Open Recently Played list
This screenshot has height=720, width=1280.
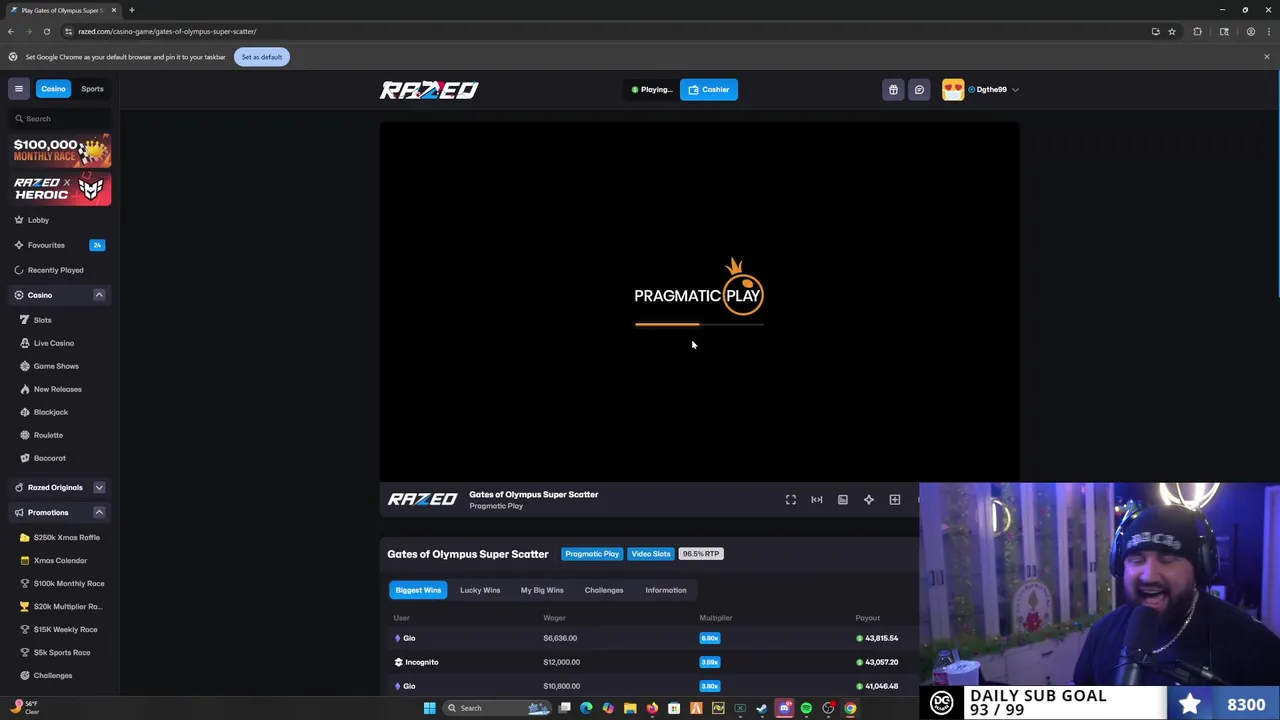(x=55, y=270)
